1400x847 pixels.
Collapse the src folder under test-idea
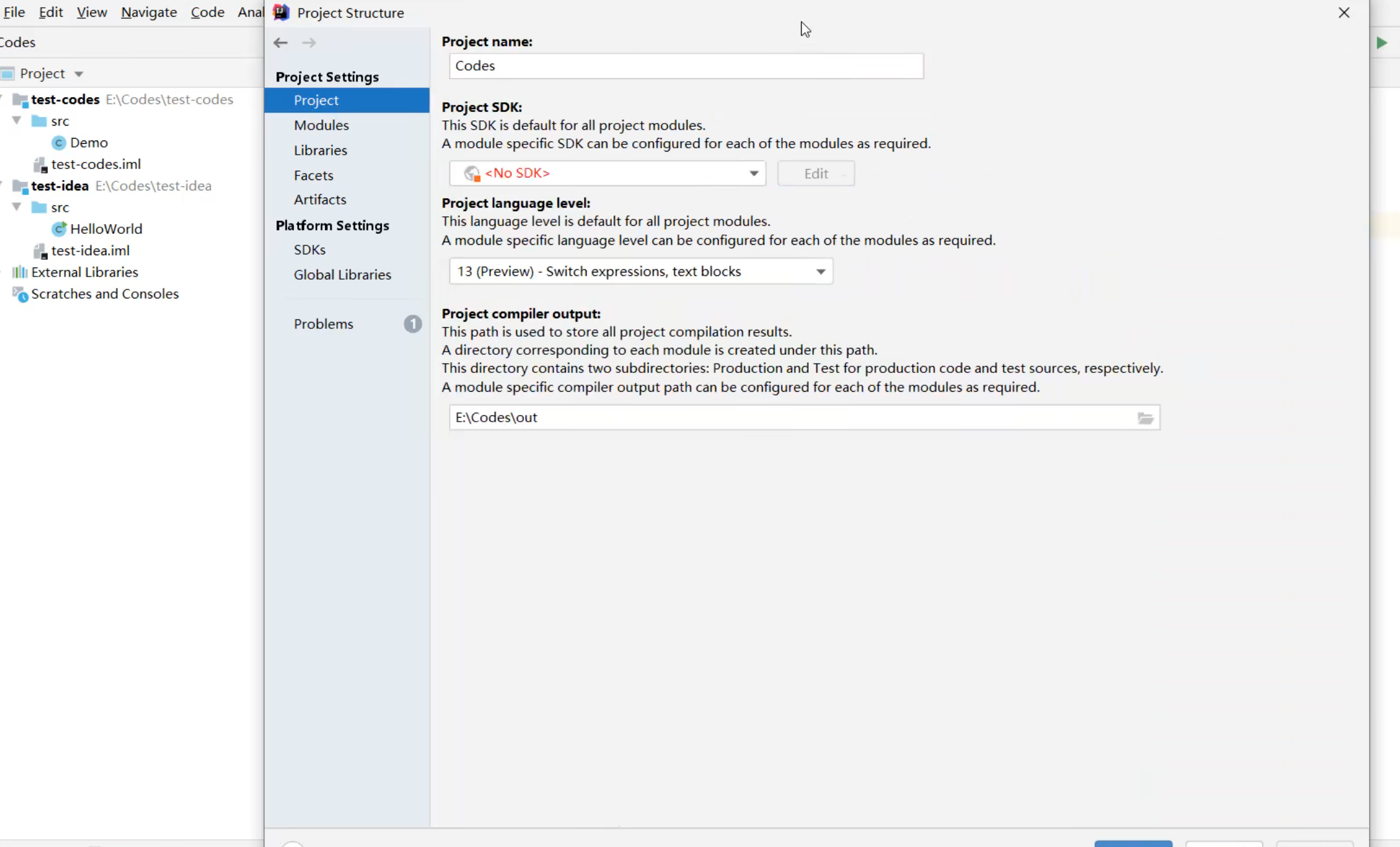click(x=17, y=207)
